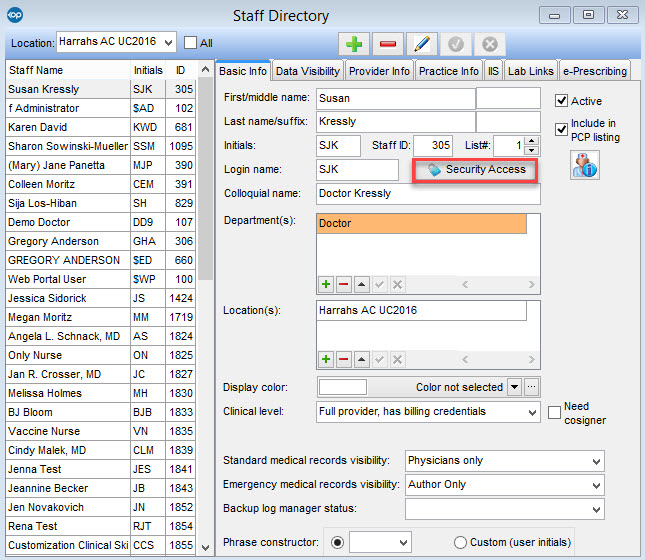Select Vaccine Nurse in staff list
This screenshot has height=560, width=645.
point(101,431)
